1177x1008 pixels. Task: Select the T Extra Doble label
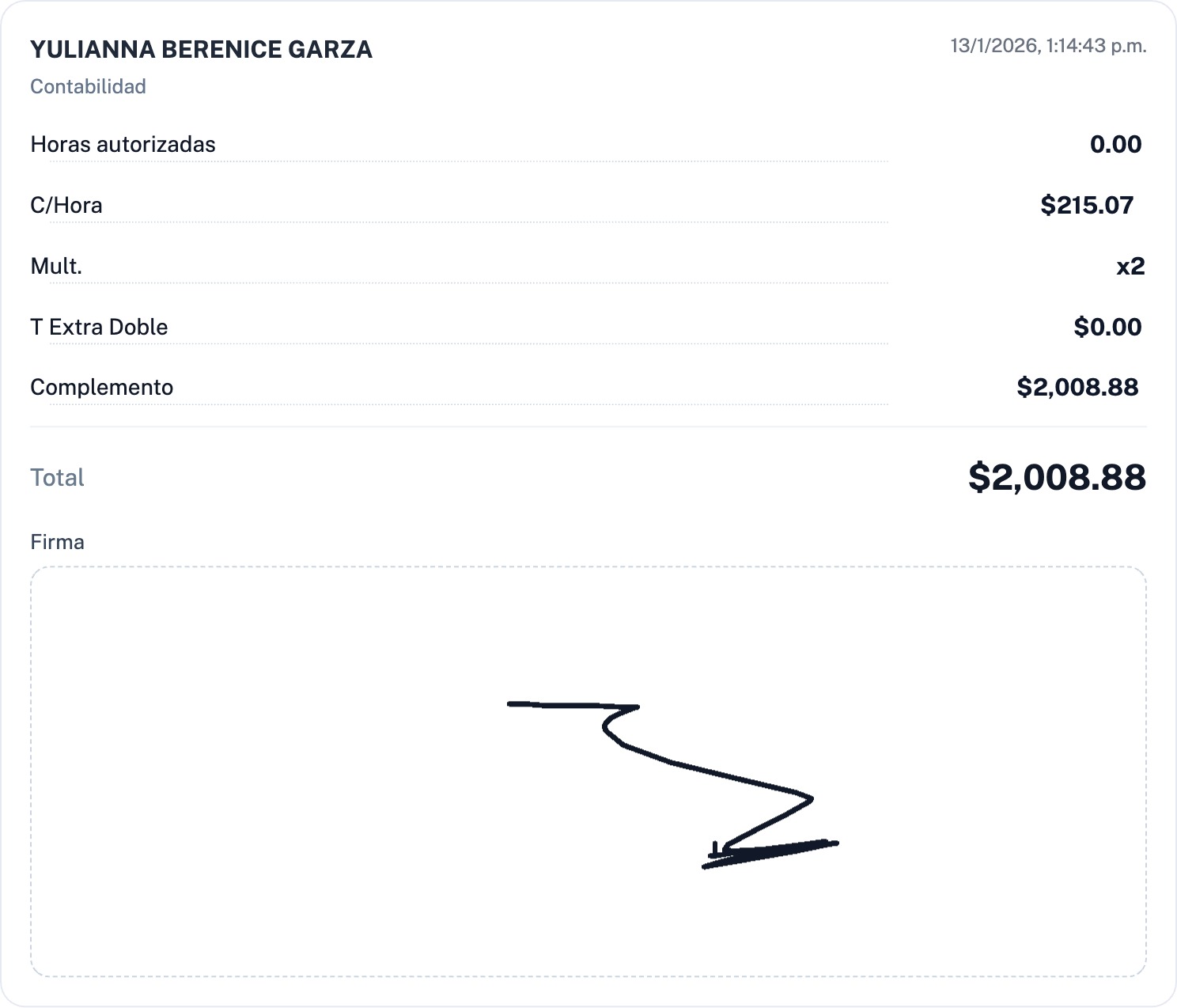point(99,327)
